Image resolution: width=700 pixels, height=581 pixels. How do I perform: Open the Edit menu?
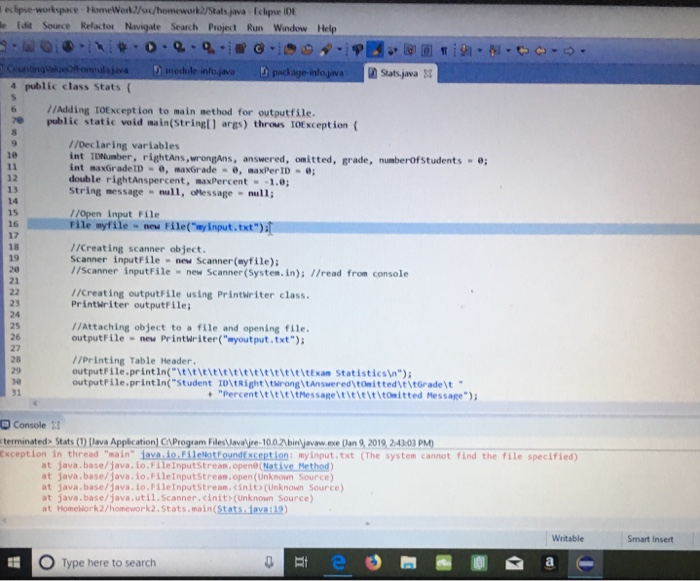point(25,25)
